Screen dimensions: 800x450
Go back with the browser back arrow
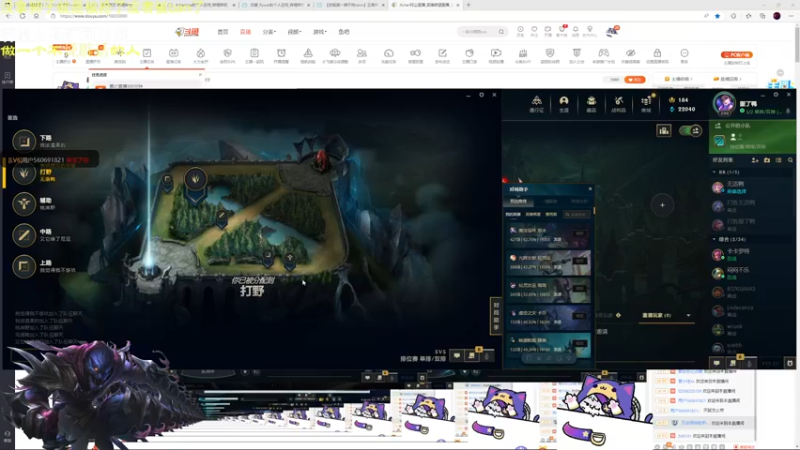click(8, 16)
